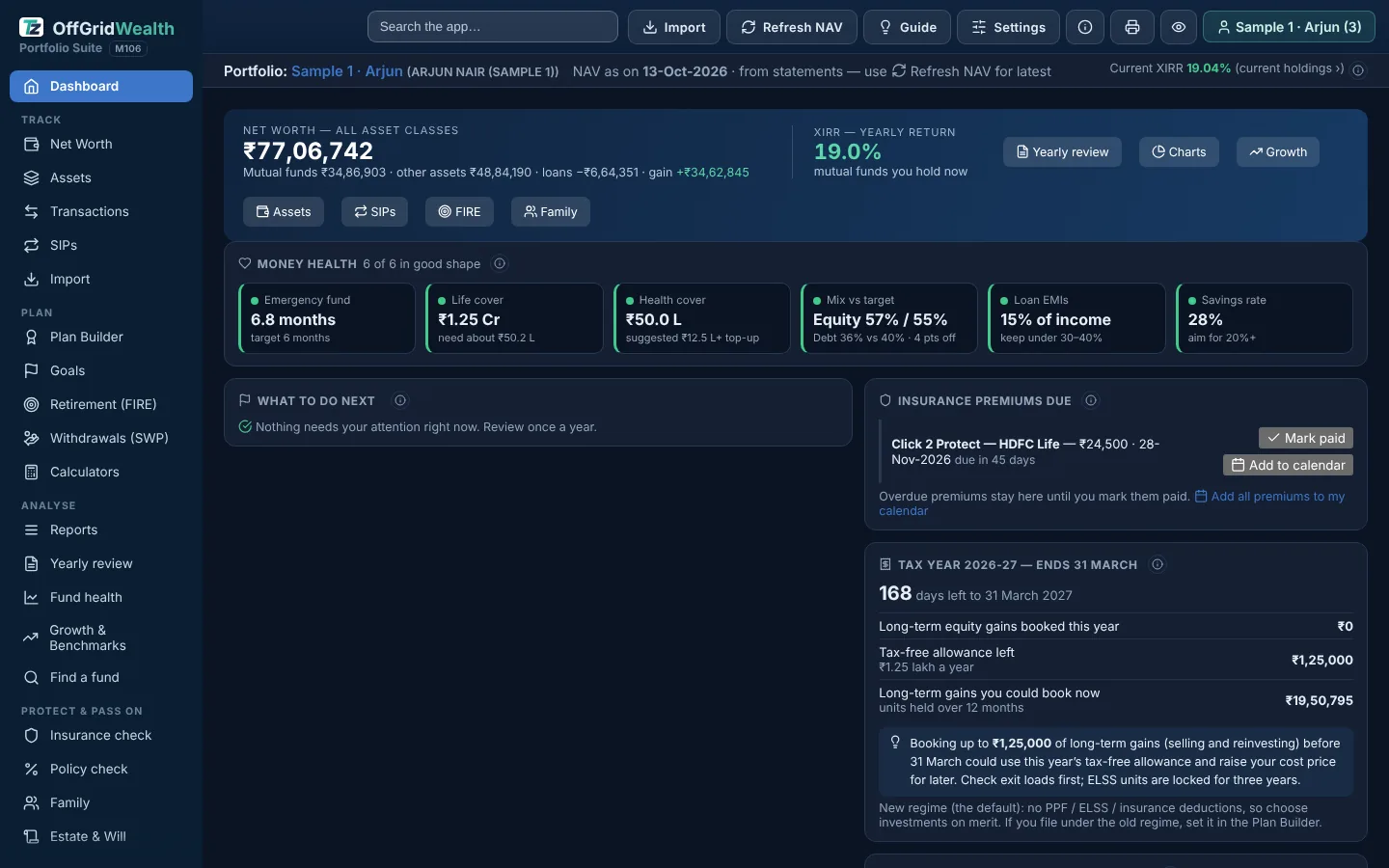Open Settings from the toolbar
Viewport: 1389px width, 868px height.
click(x=1008, y=27)
